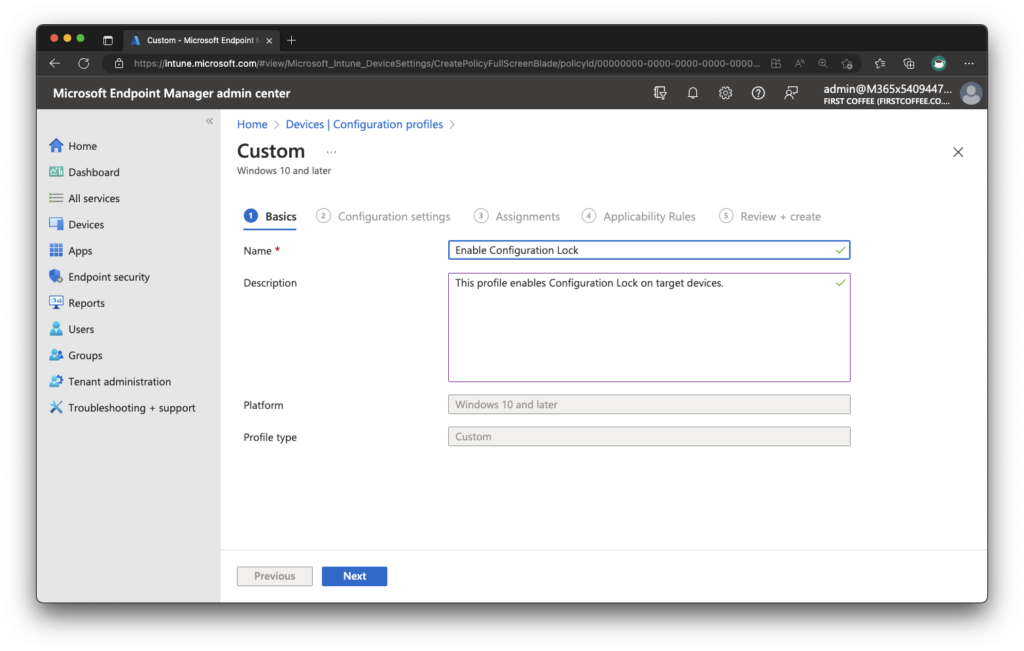
Task: Click the browser favorites star icon
Action: click(x=848, y=63)
